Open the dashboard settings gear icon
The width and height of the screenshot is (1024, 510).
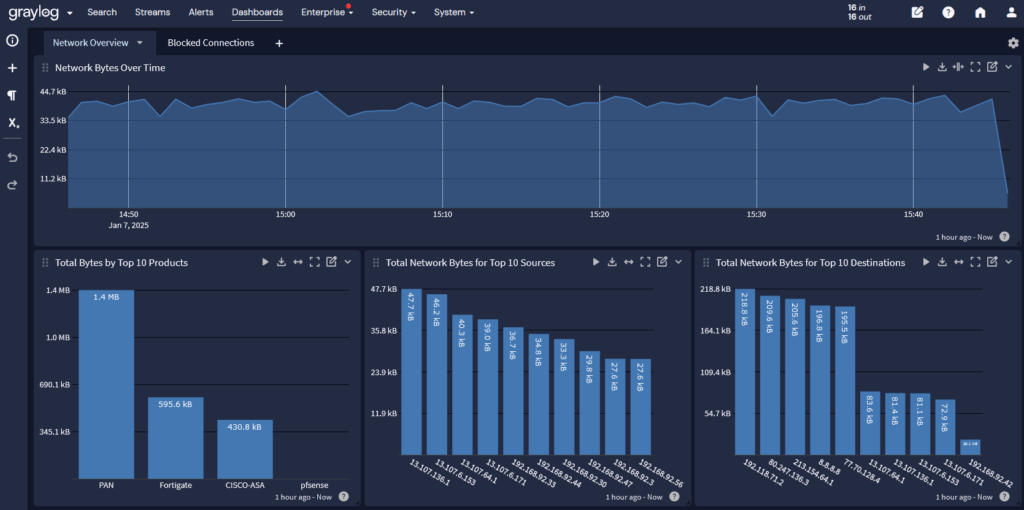pyautogui.click(x=1013, y=43)
